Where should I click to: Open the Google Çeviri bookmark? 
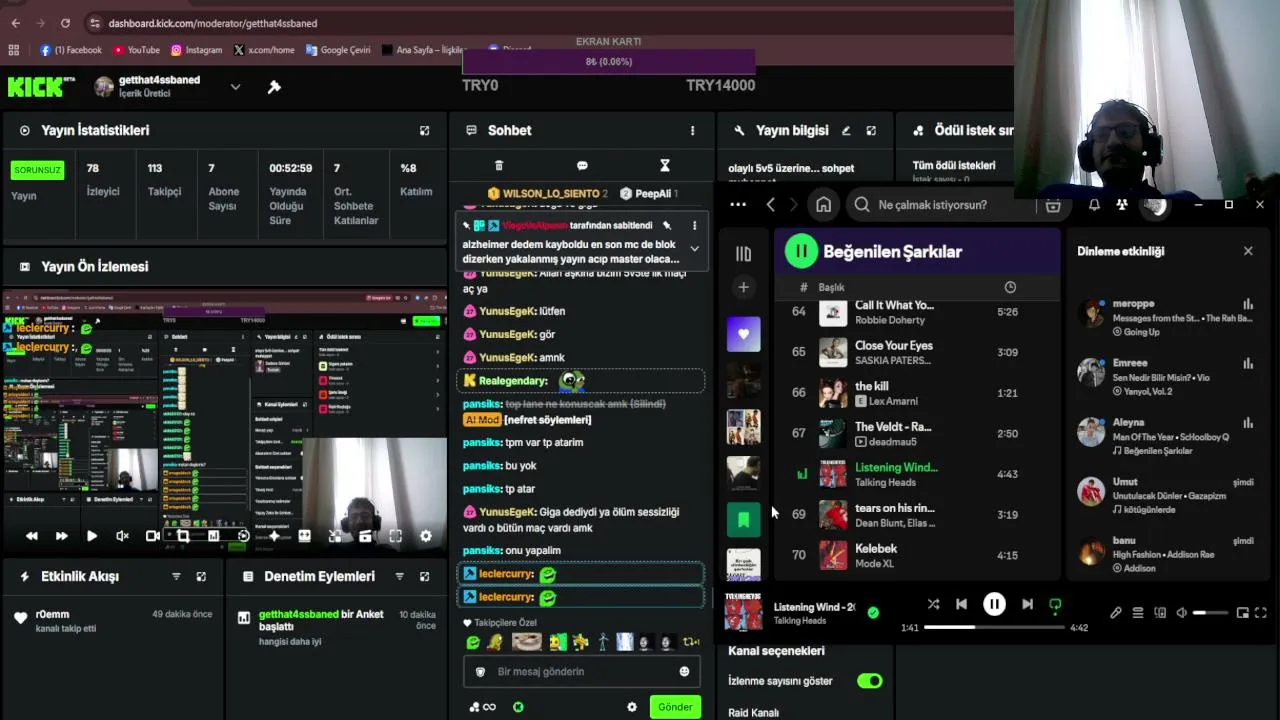(x=338, y=50)
